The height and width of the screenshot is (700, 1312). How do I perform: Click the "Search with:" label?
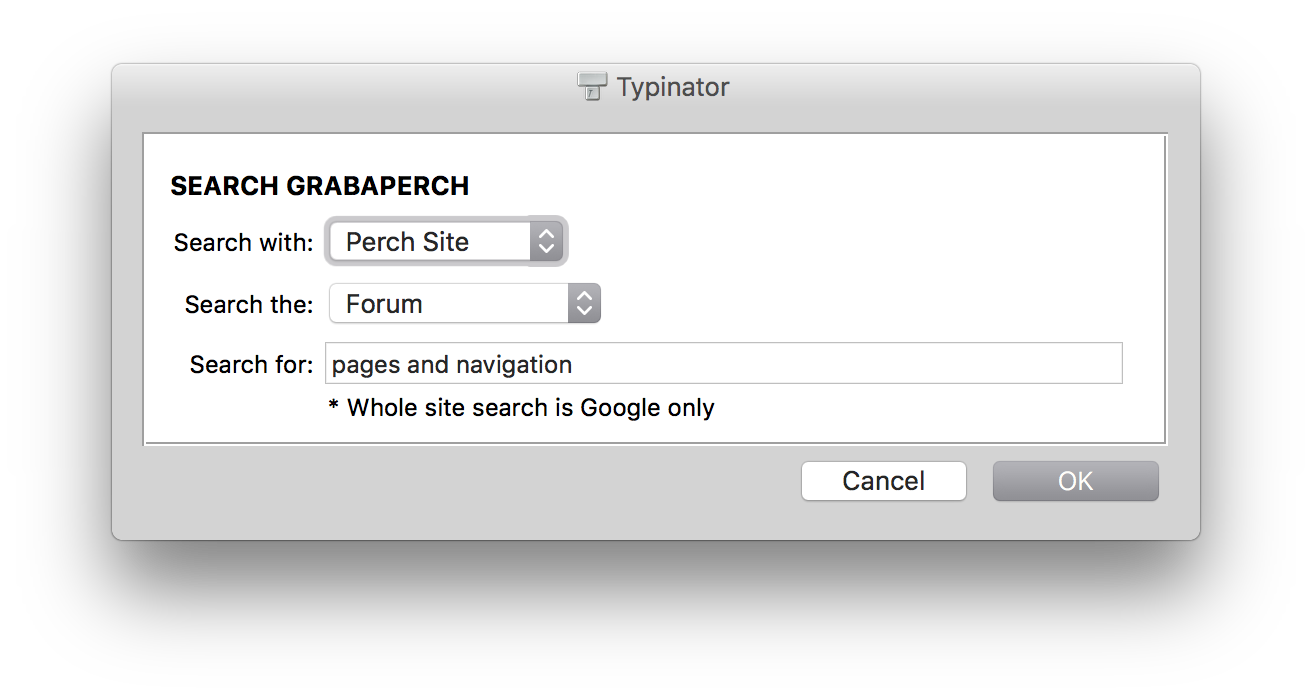(x=243, y=243)
